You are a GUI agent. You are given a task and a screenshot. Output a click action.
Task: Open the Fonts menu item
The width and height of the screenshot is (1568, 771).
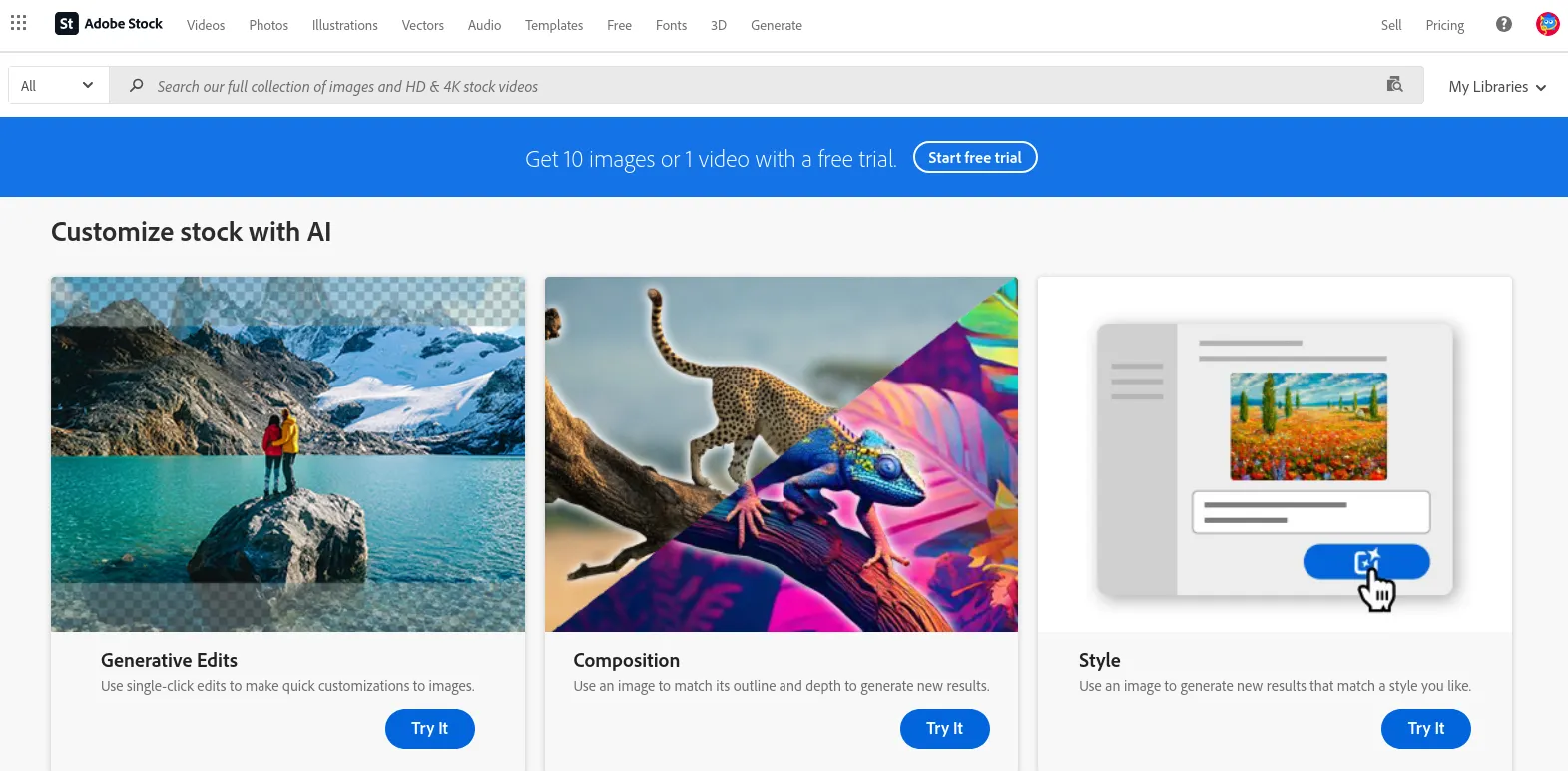click(671, 25)
